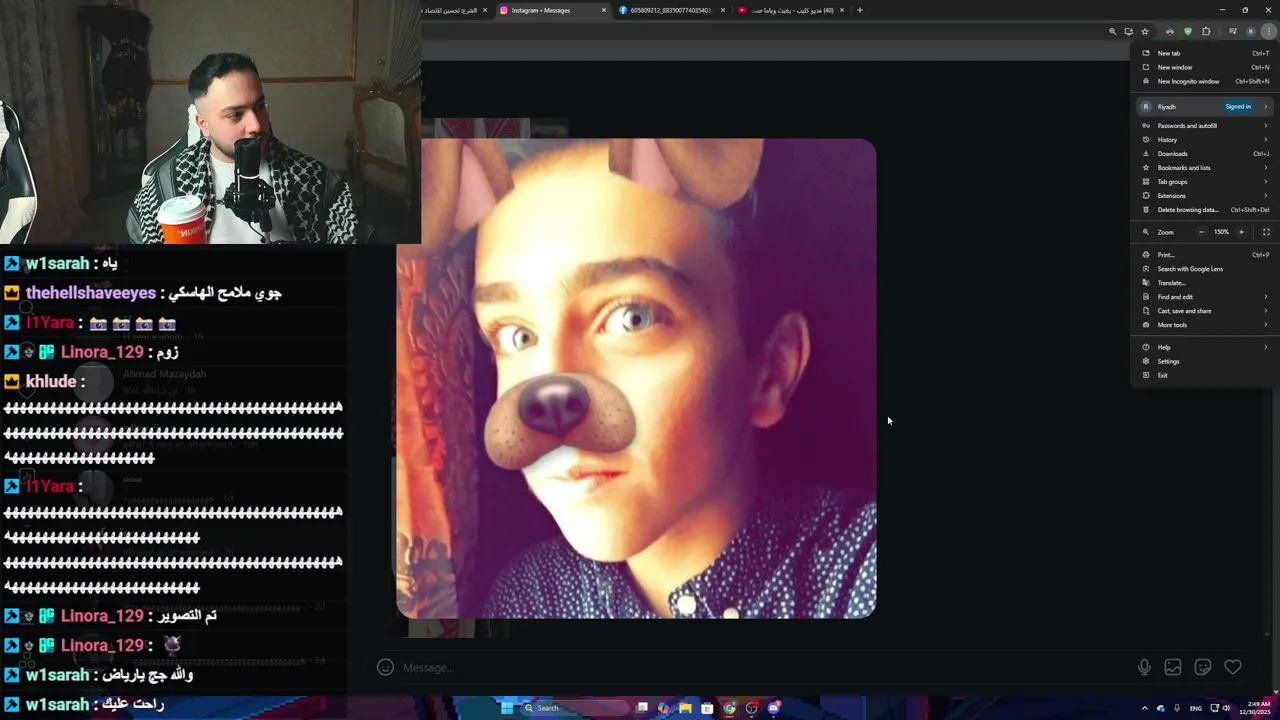The height and width of the screenshot is (720, 1280).
Task: Click the install app icon in the address bar
Action: 1129,31
